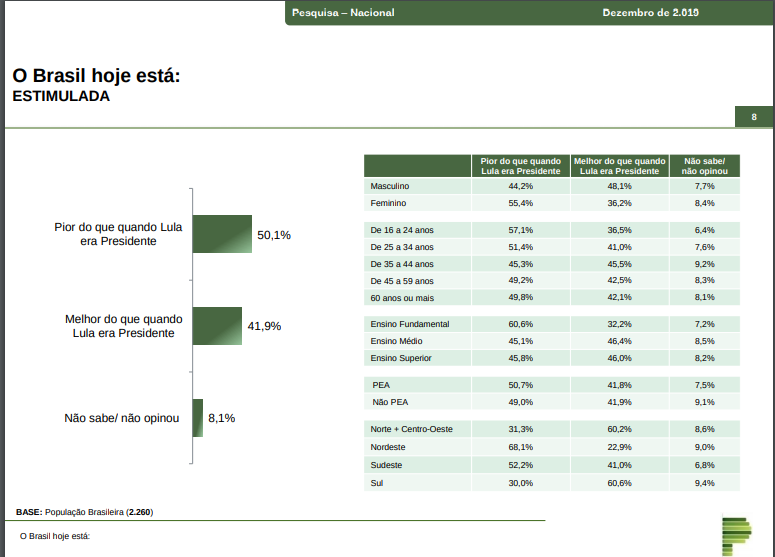The width and height of the screenshot is (775, 557).
Task: Click the ESTIMULADA subtitle
Action: (x=60, y=98)
